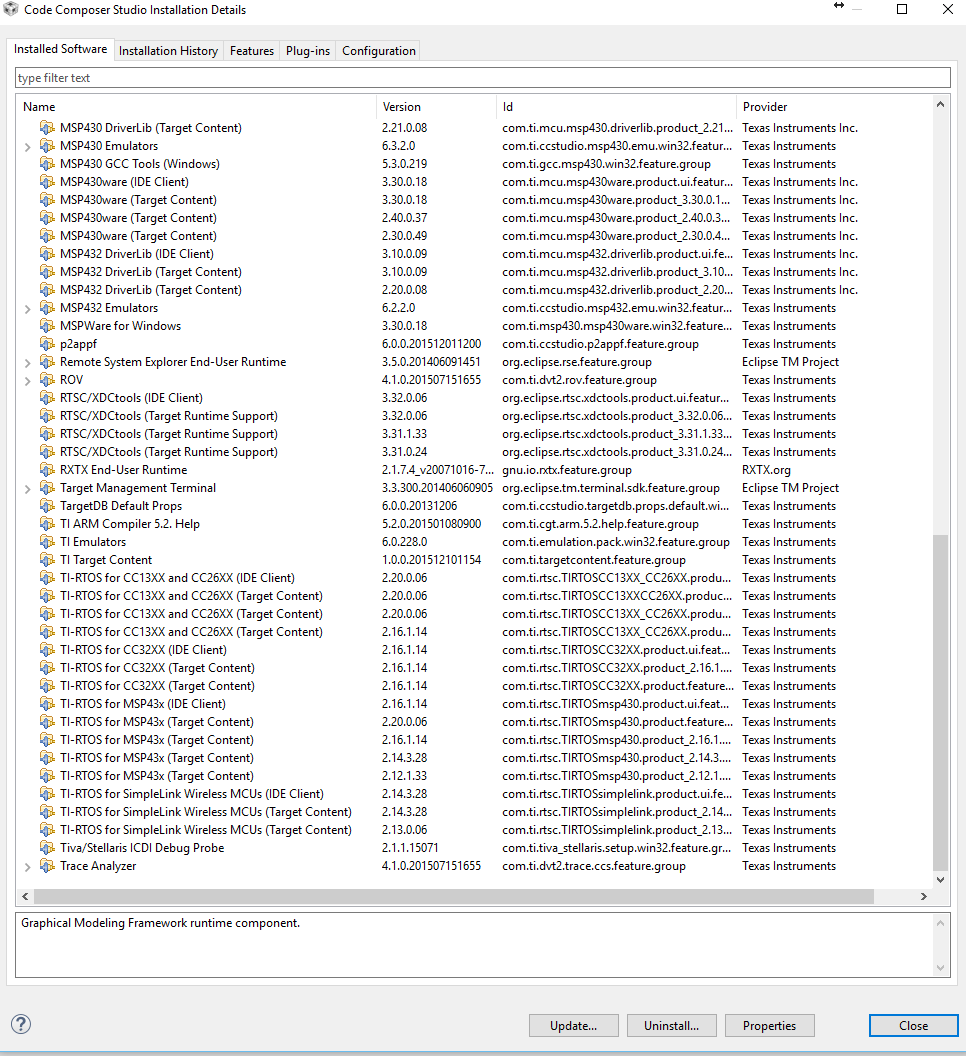Click the Update... button
Screen dimensions: 966x1056
tap(573, 1026)
